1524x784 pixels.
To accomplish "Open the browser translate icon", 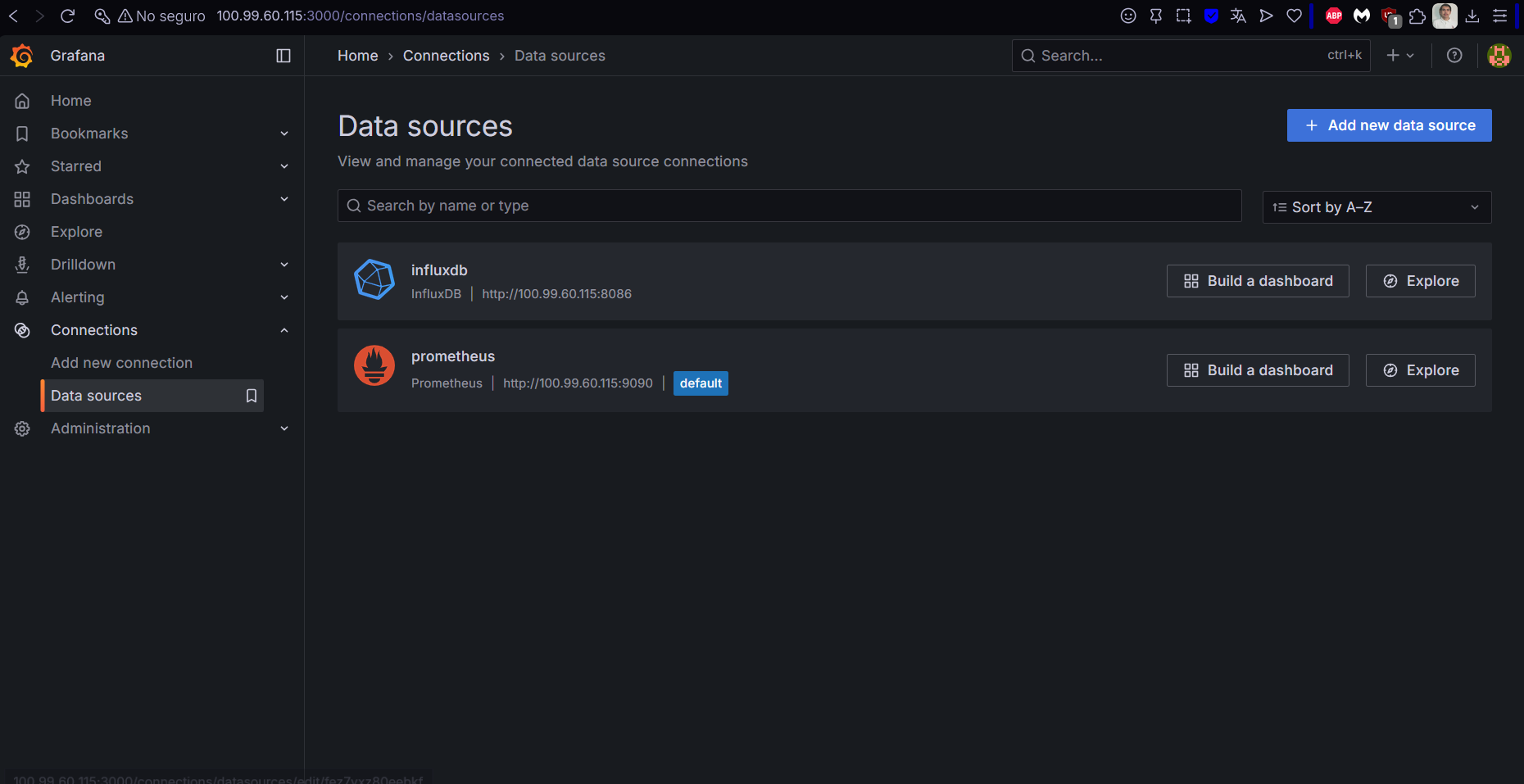I will tap(1238, 16).
